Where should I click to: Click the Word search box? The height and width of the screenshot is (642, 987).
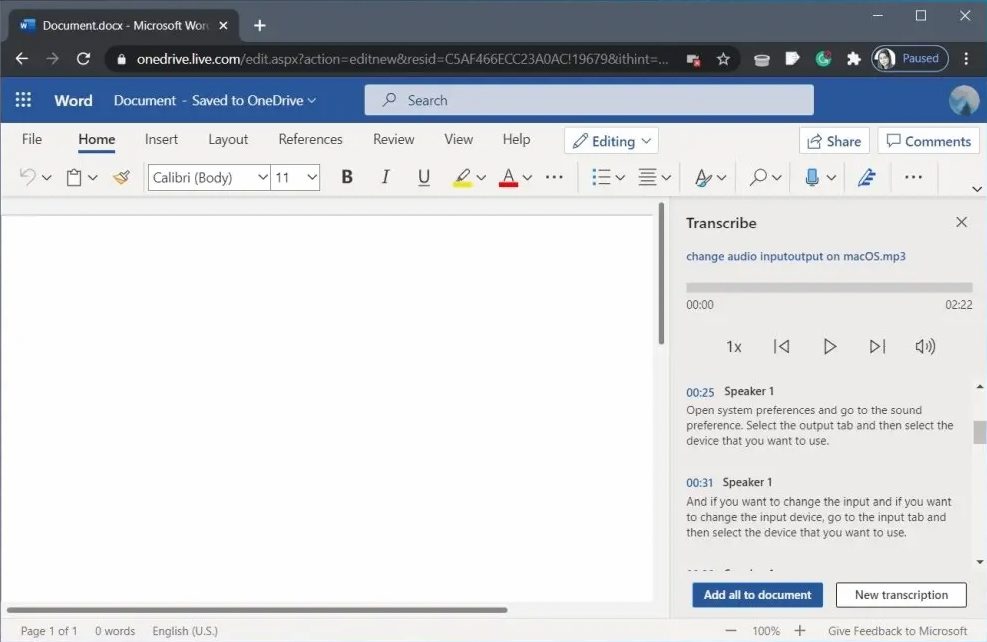[x=589, y=100]
